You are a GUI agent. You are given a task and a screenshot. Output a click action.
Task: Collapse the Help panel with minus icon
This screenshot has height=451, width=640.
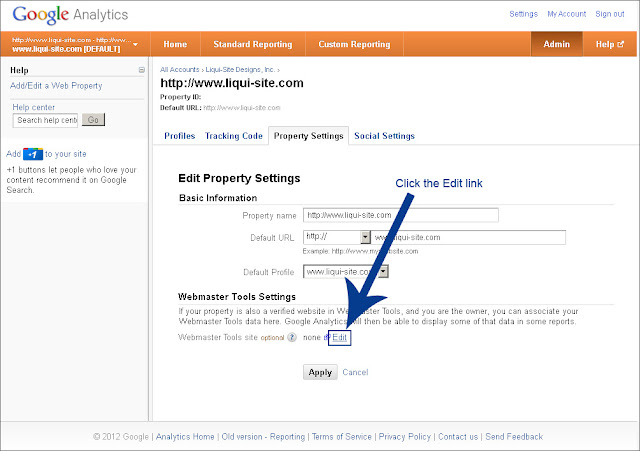(142, 70)
